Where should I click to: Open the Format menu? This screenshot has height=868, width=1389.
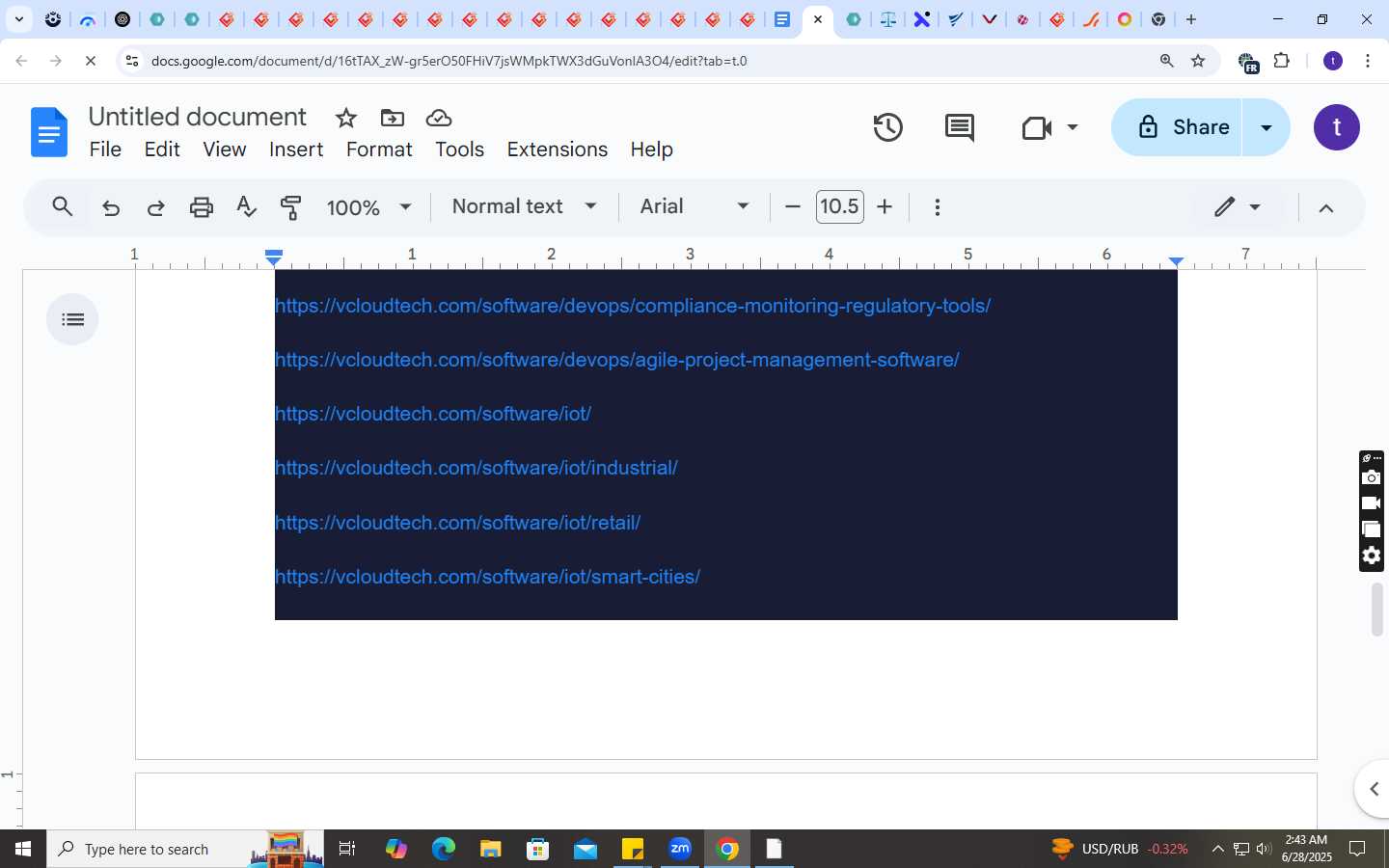pyautogui.click(x=379, y=149)
